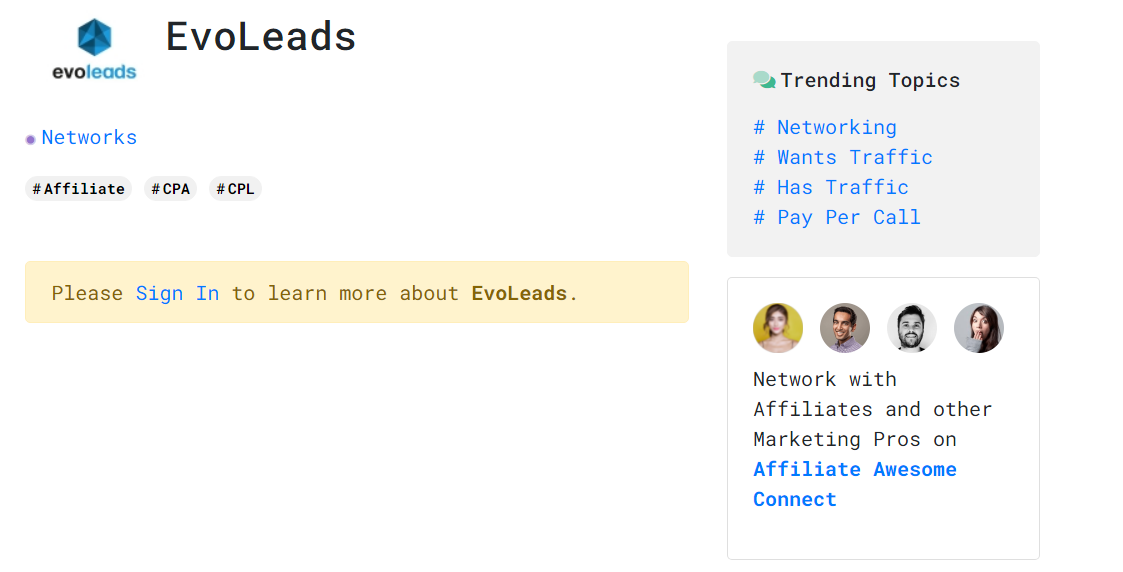Select the #CPA tag
This screenshot has height=572, width=1123.
170,189
